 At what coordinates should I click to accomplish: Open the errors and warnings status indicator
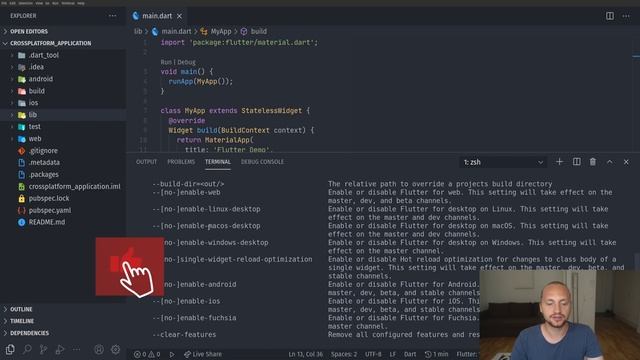tap(147, 354)
